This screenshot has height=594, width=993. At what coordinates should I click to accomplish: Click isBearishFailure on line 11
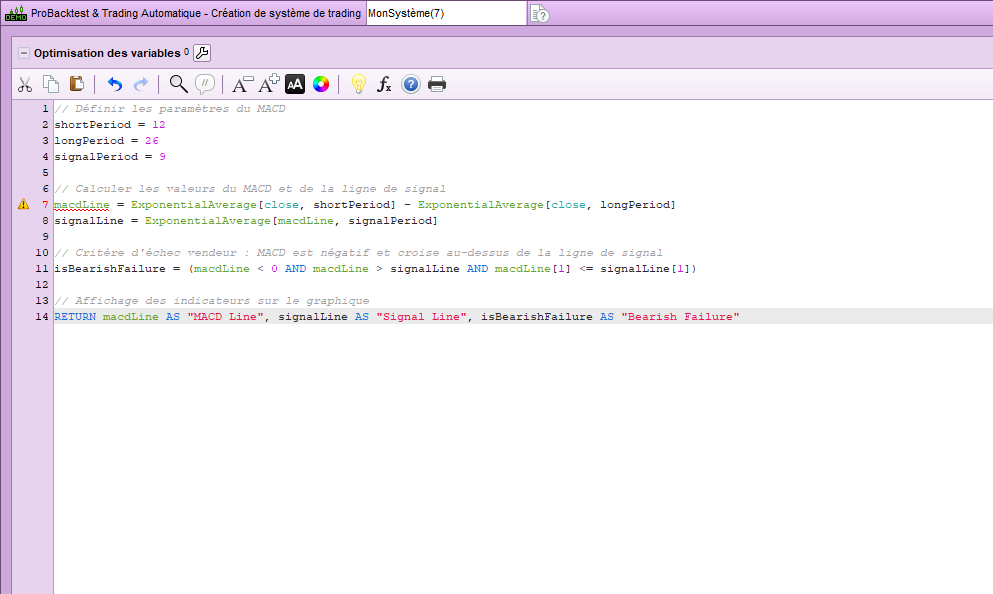(110, 269)
